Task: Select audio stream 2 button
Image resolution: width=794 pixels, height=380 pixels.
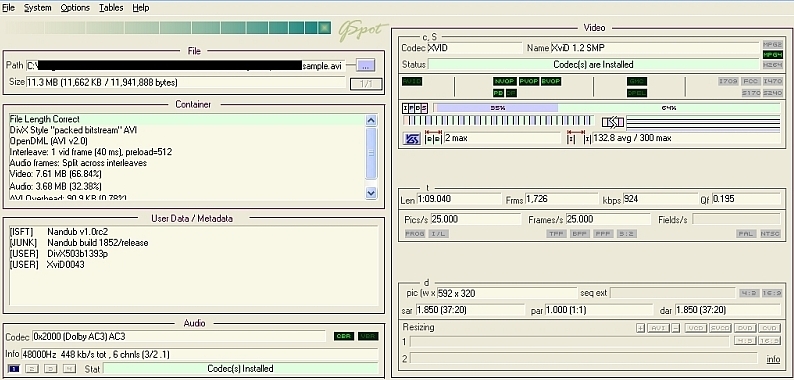Action: pos(33,369)
